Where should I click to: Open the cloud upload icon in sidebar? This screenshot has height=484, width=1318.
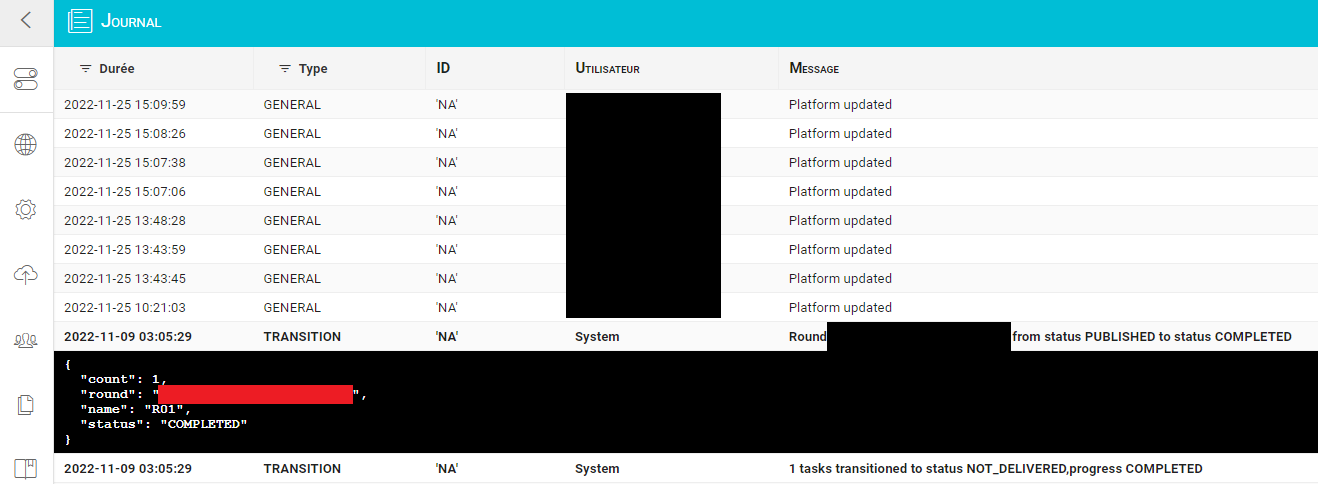point(26,275)
